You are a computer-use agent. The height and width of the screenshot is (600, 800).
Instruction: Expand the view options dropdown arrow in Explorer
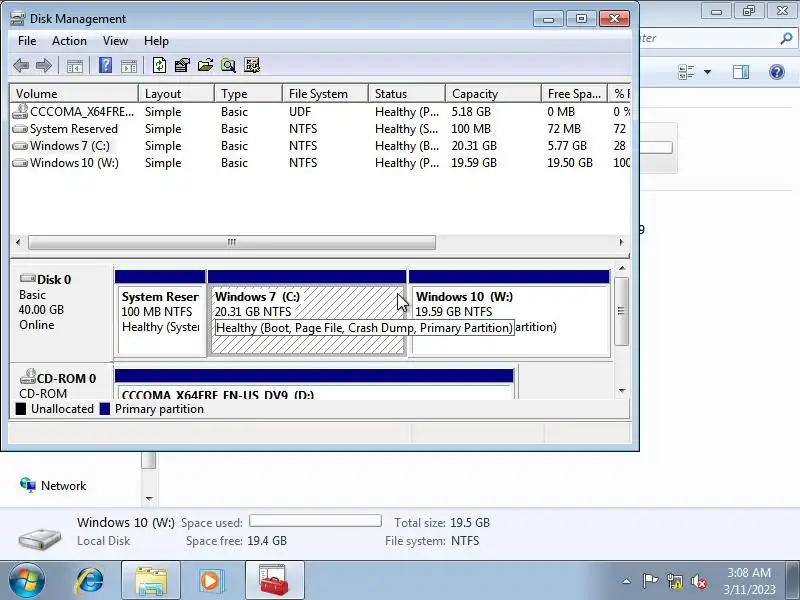coord(708,72)
